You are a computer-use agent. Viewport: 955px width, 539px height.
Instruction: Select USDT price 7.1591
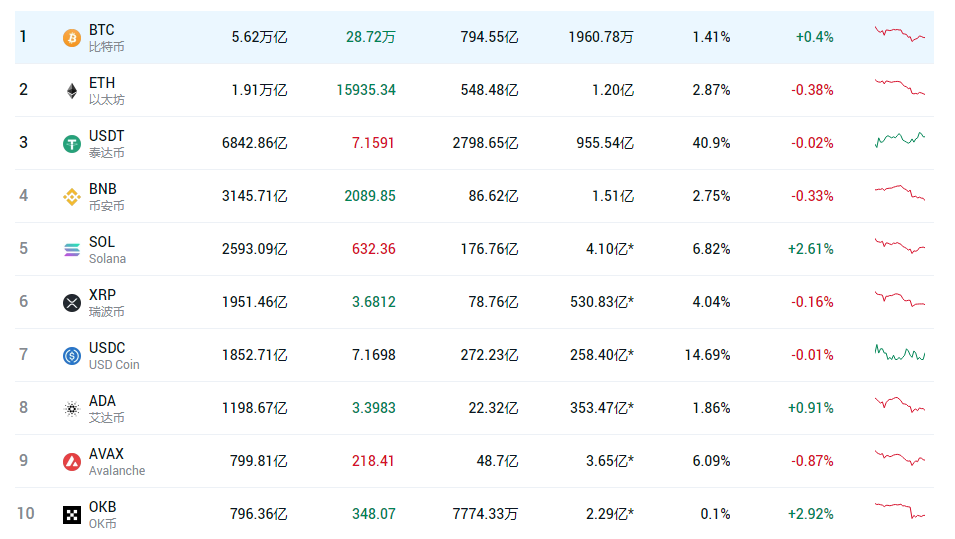(x=373, y=143)
